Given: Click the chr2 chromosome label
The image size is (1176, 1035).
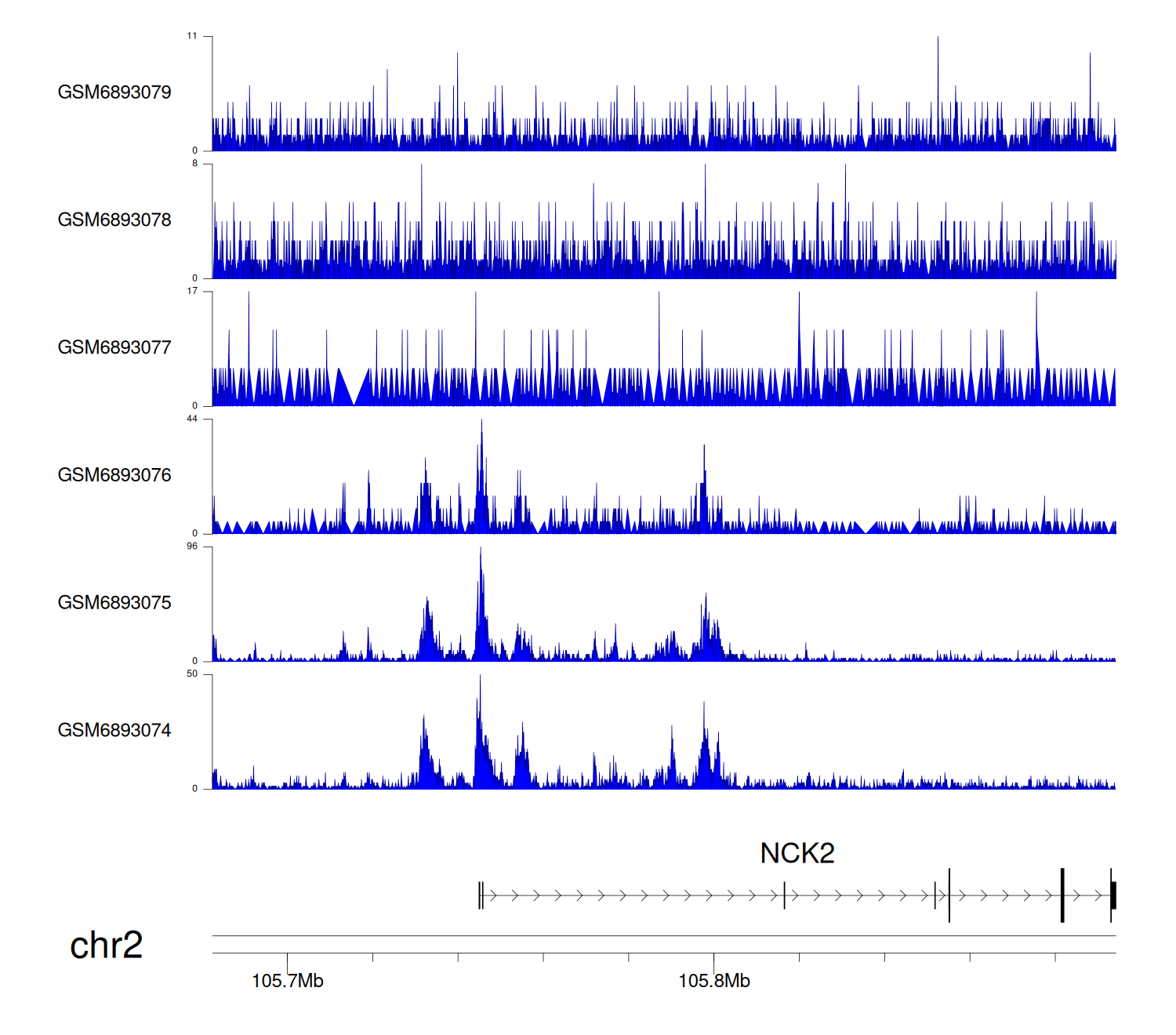Looking at the screenshot, I should click(106, 945).
